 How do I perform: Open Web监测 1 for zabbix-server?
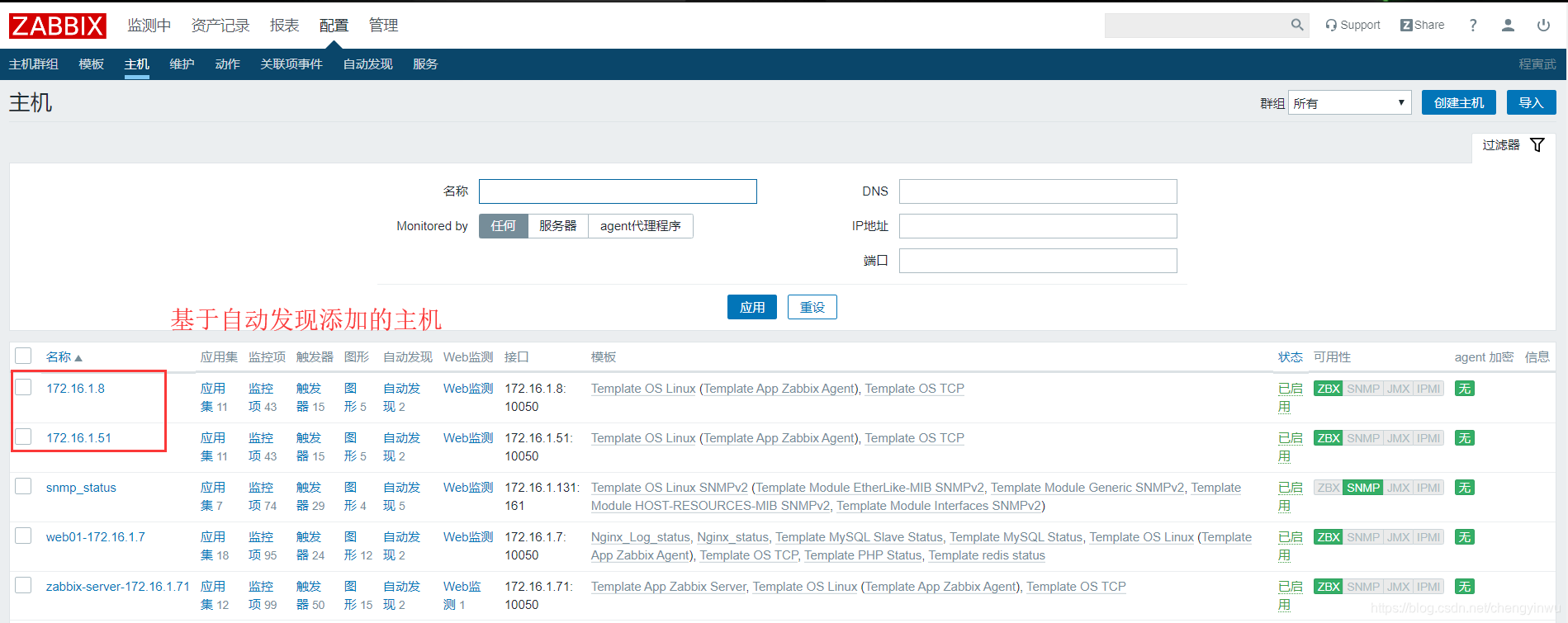[x=462, y=596]
